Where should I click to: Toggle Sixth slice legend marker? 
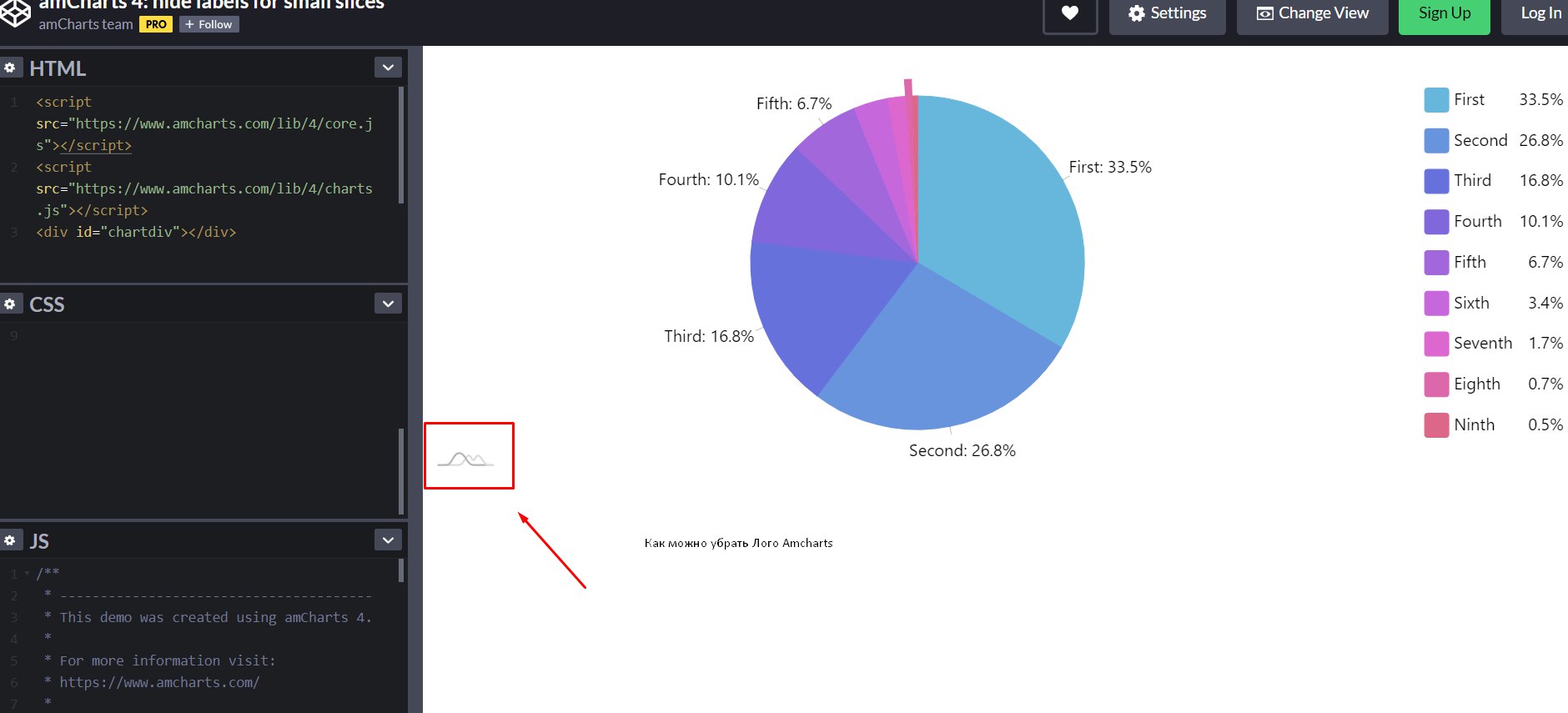1436,304
